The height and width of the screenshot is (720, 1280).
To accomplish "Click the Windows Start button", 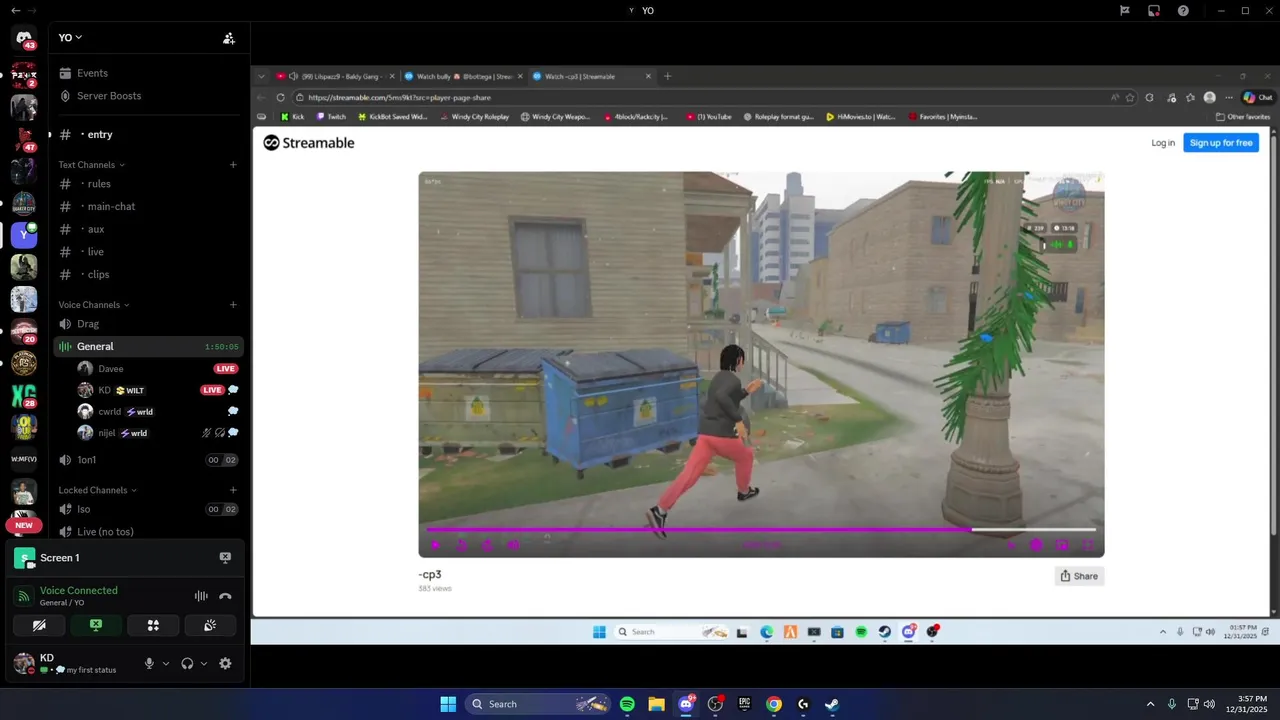I will [x=448, y=704].
